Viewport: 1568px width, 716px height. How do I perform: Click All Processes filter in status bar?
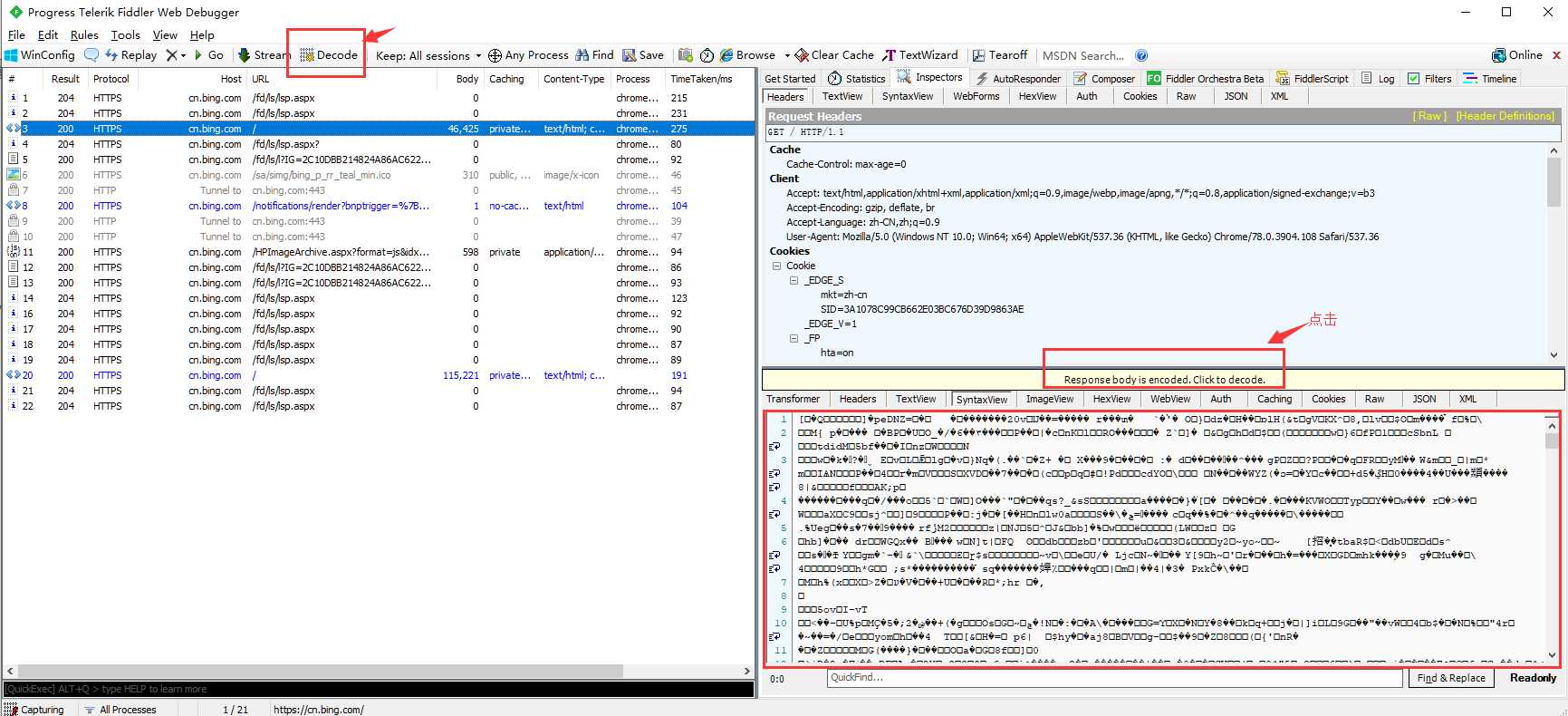point(120,710)
